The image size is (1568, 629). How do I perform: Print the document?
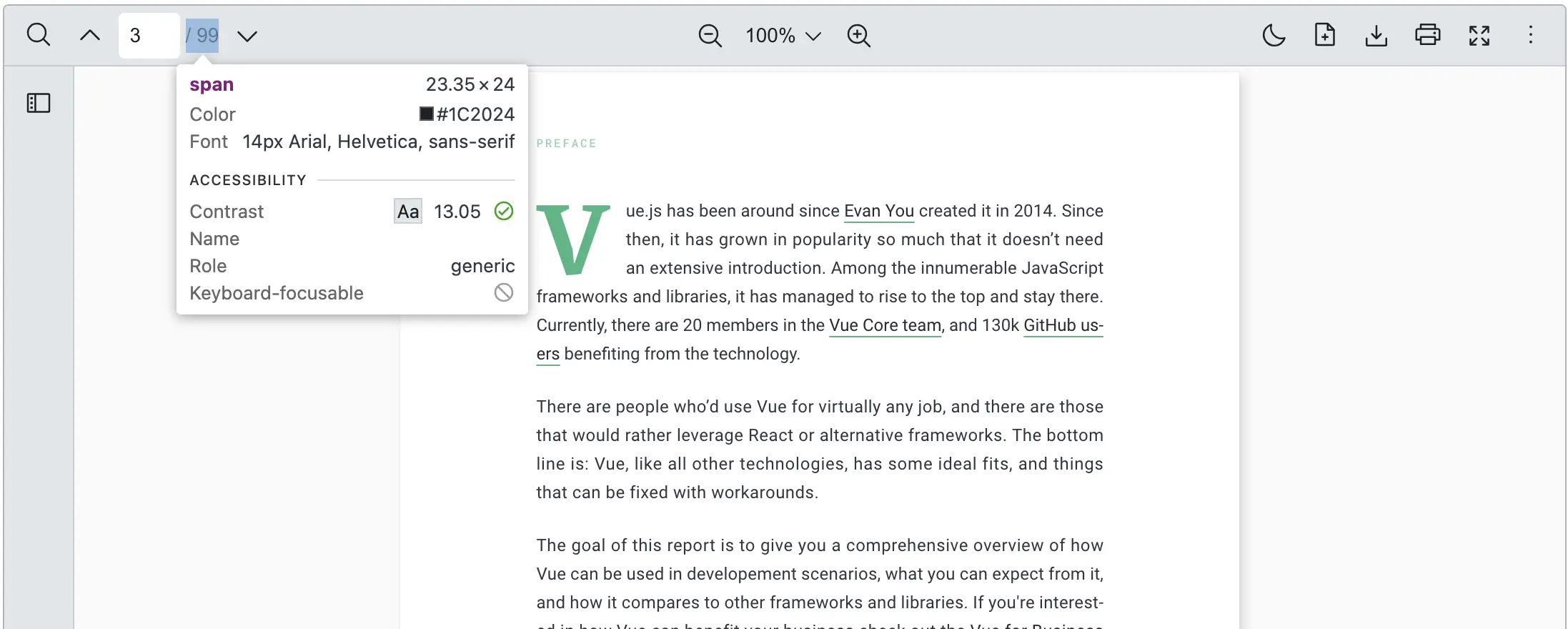pos(1428,35)
